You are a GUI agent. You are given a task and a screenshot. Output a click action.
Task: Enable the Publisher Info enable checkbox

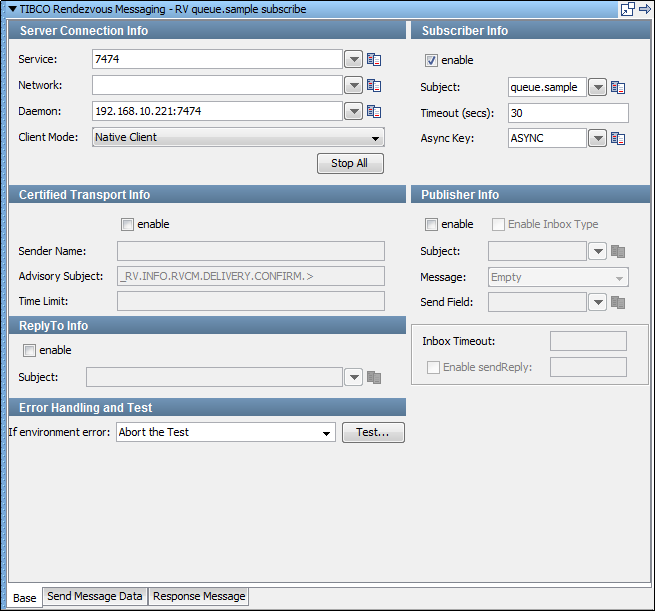point(431,224)
